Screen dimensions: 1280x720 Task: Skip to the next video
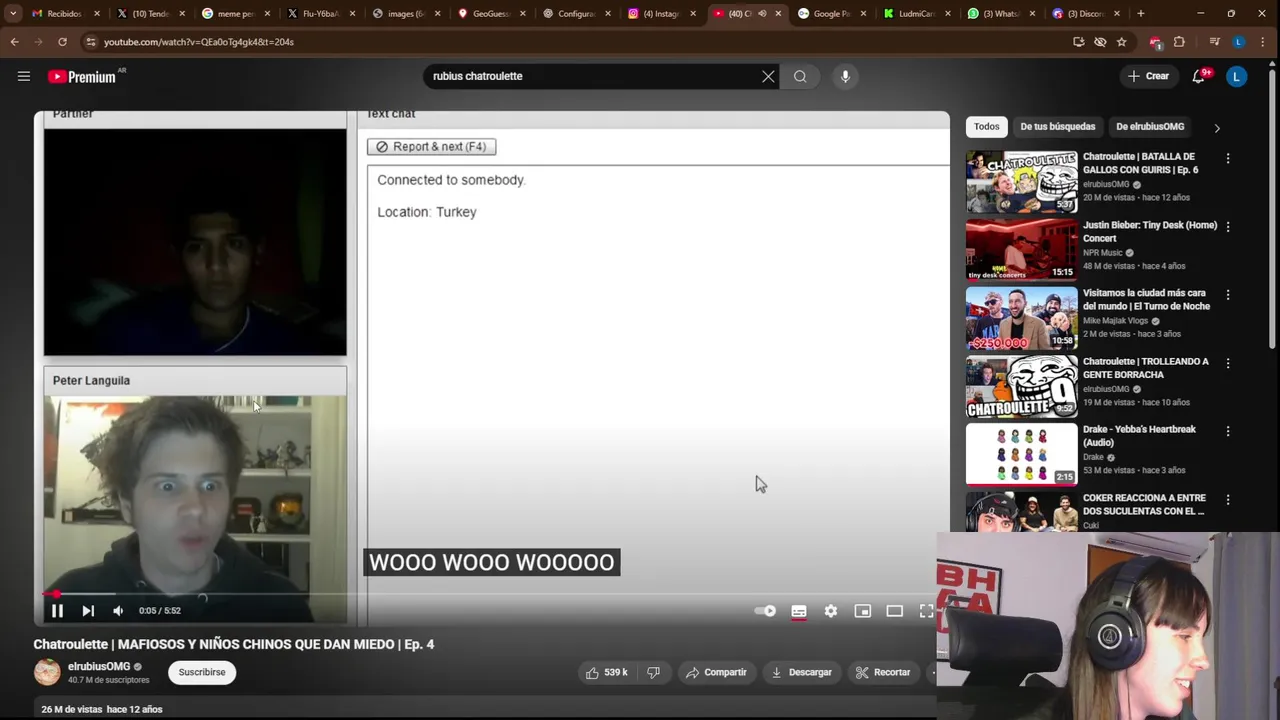pyautogui.click(x=88, y=611)
